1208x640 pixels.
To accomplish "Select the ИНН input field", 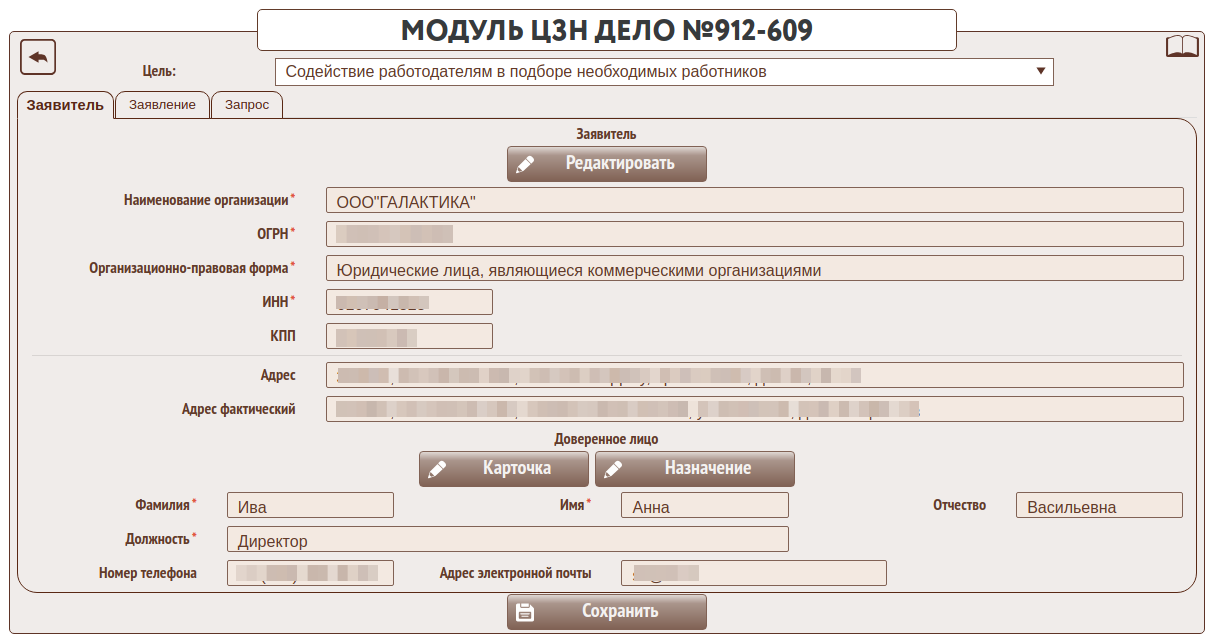I will (409, 302).
